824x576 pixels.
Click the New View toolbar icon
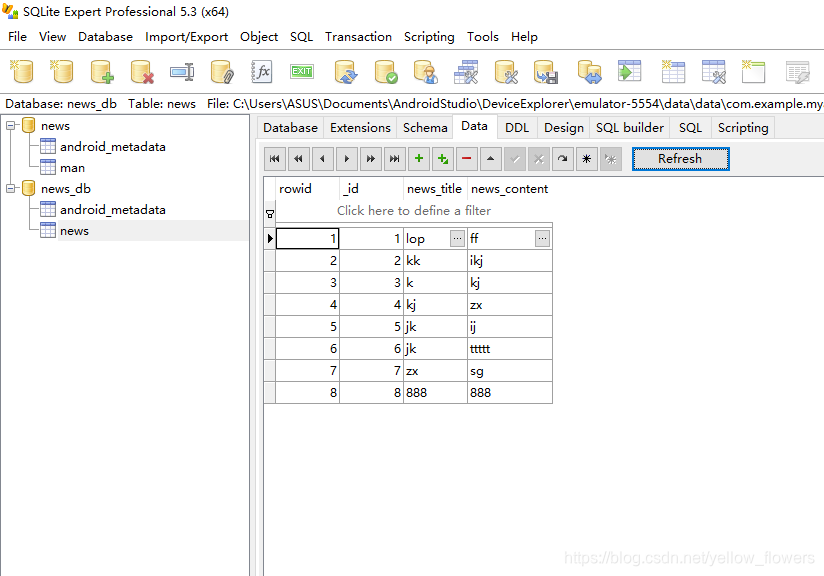pyautogui.click(x=753, y=71)
